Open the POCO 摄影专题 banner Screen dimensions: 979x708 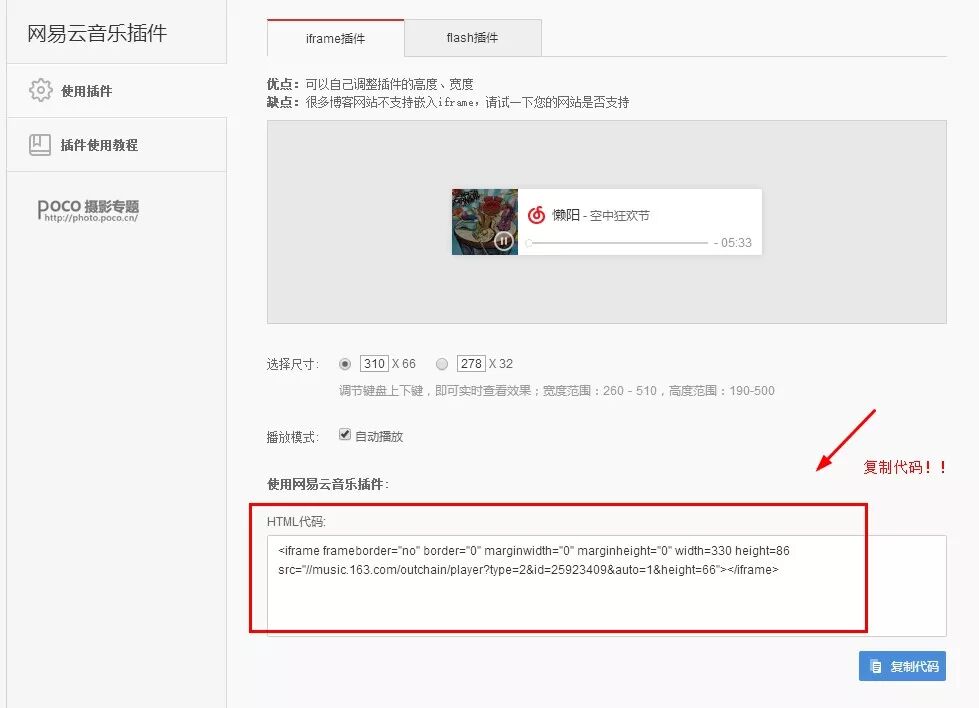pyautogui.click(x=88, y=210)
